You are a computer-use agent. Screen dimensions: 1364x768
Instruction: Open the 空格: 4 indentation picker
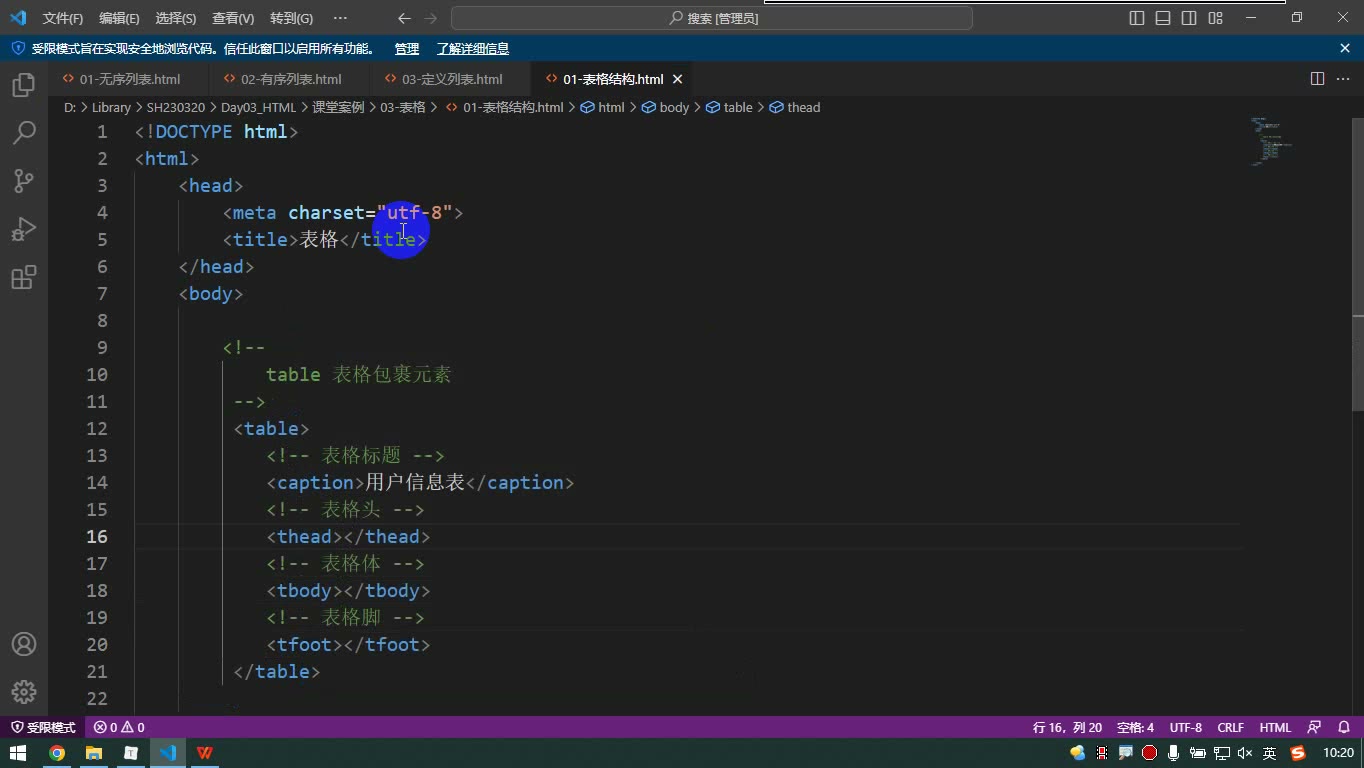click(1135, 727)
